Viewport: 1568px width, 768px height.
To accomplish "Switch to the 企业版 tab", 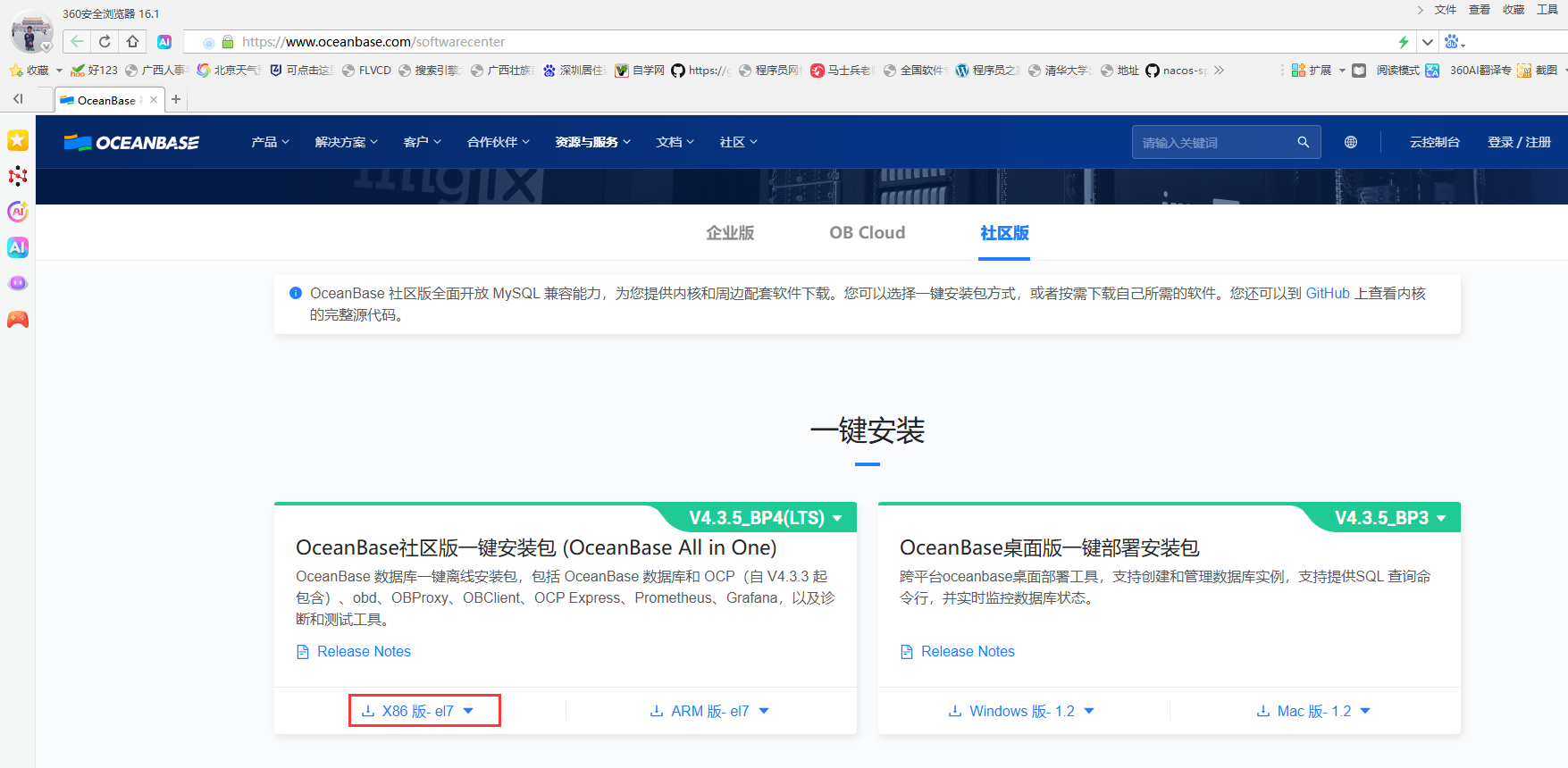I will [x=730, y=233].
